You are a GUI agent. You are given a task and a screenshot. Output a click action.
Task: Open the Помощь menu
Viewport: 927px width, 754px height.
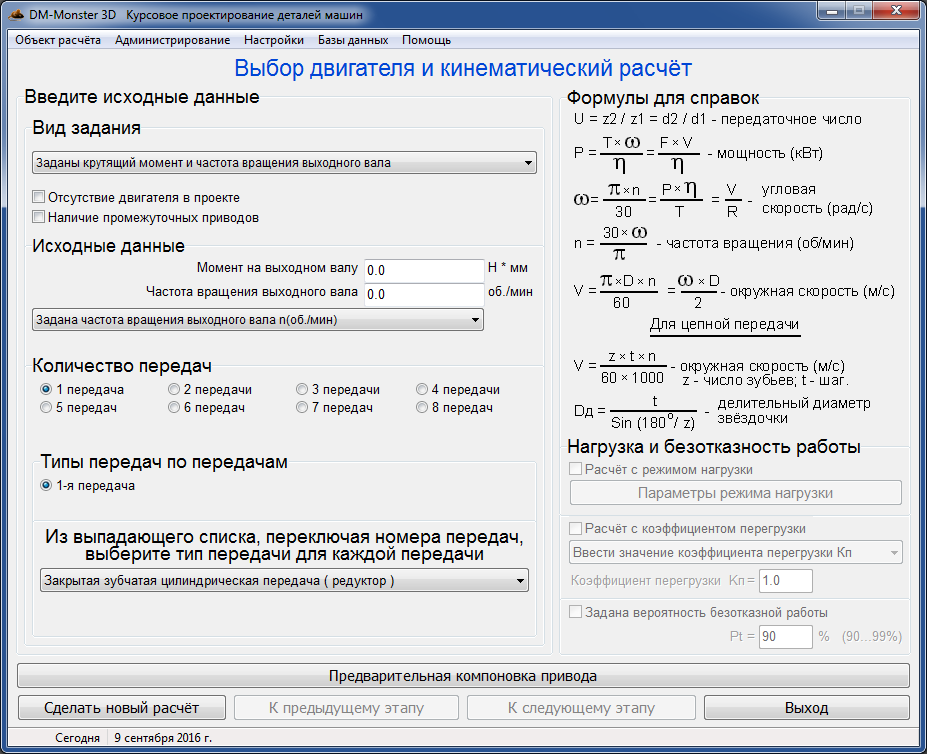pyautogui.click(x=426, y=40)
